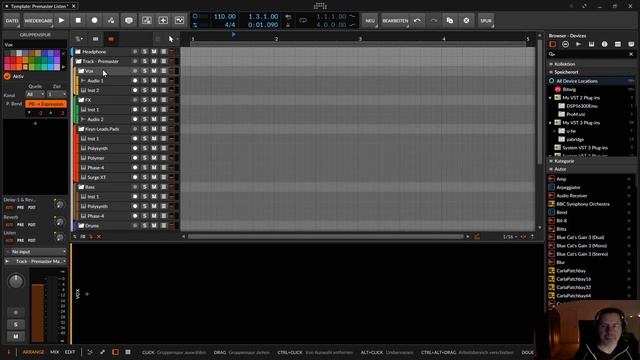Screen dimensions: 640x360
Task: Click the NEU button
Action: coord(370,20)
